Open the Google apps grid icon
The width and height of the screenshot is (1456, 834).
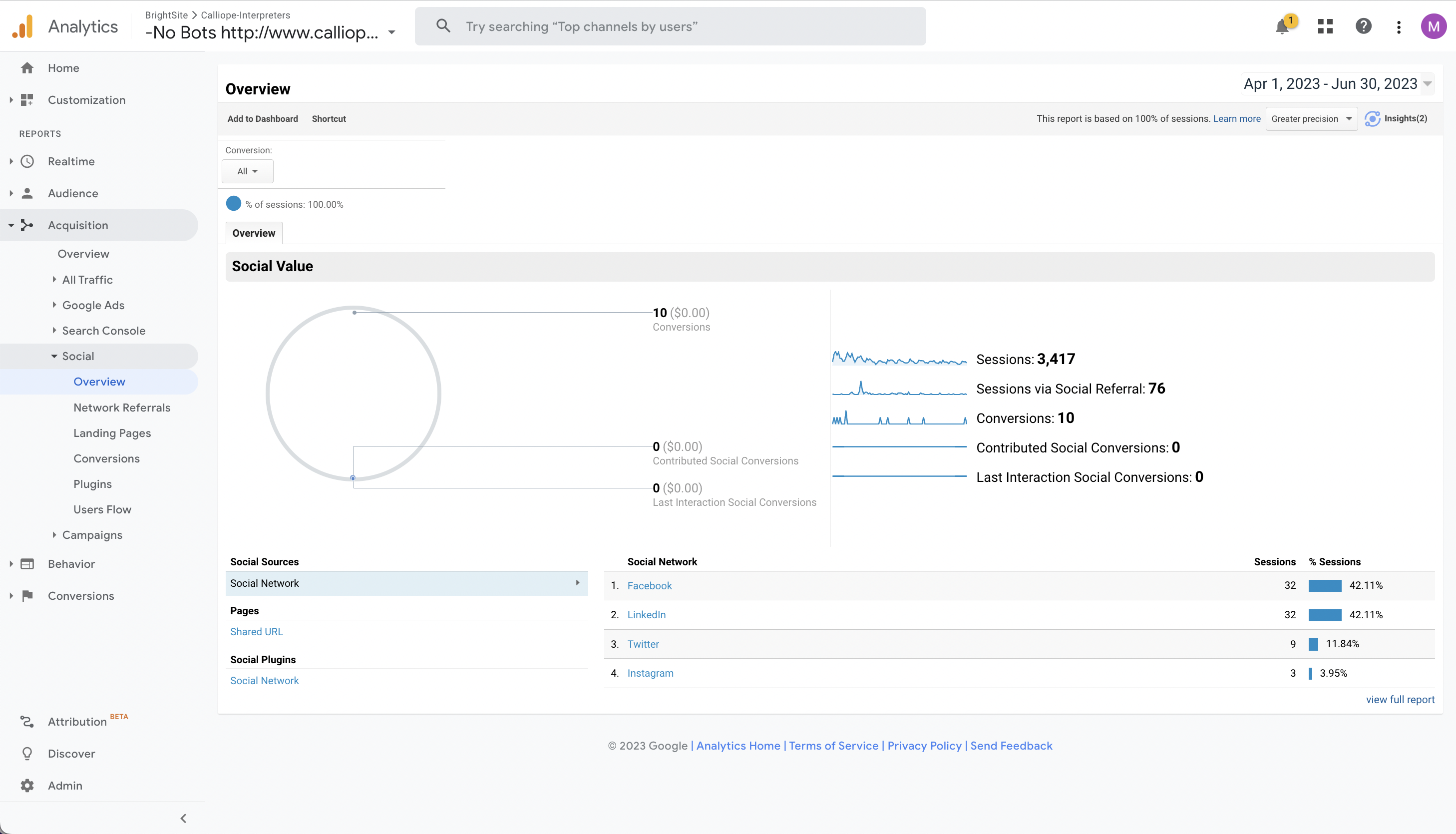(1325, 26)
